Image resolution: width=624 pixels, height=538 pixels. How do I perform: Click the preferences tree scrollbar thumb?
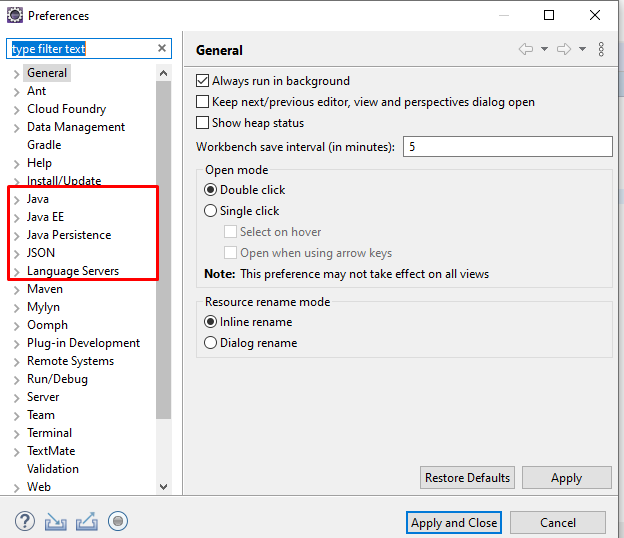pos(163,250)
